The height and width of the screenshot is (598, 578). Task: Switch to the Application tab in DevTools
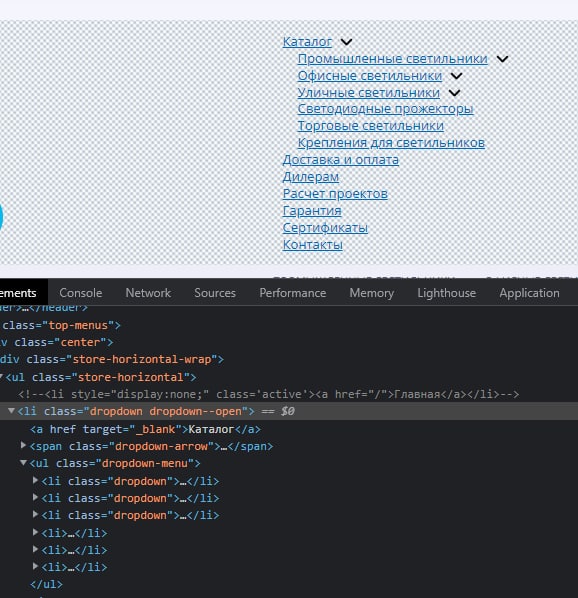[x=529, y=293]
